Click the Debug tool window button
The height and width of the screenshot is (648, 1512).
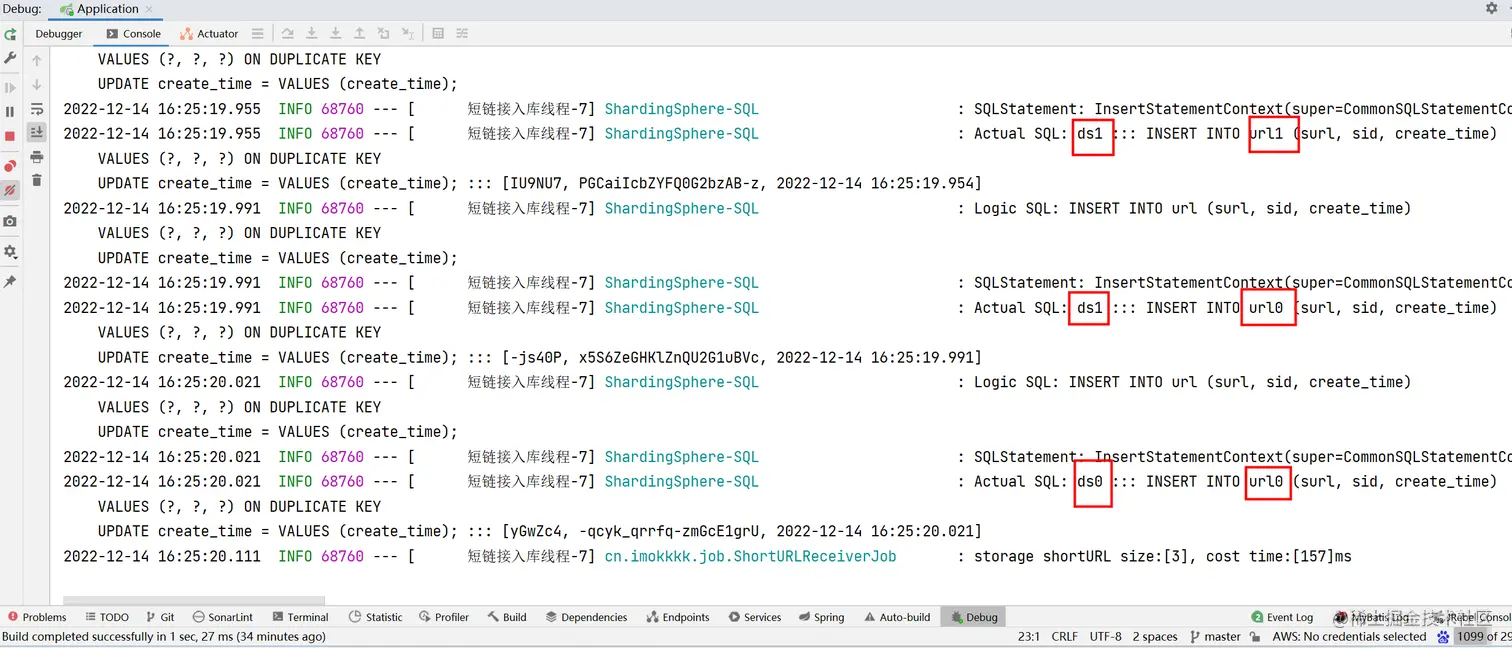[x=975, y=617]
